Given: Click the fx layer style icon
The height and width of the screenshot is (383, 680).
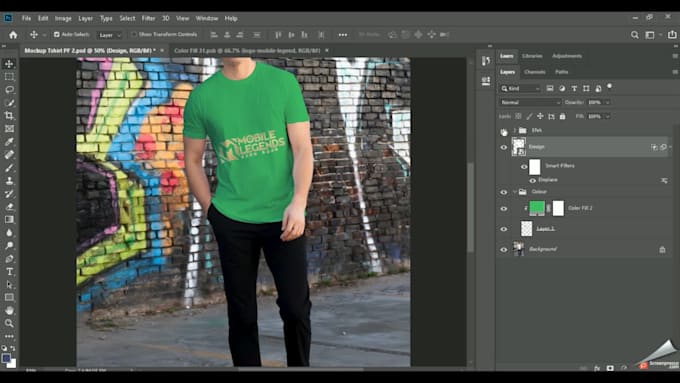Looking at the screenshot, I should 597,368.
